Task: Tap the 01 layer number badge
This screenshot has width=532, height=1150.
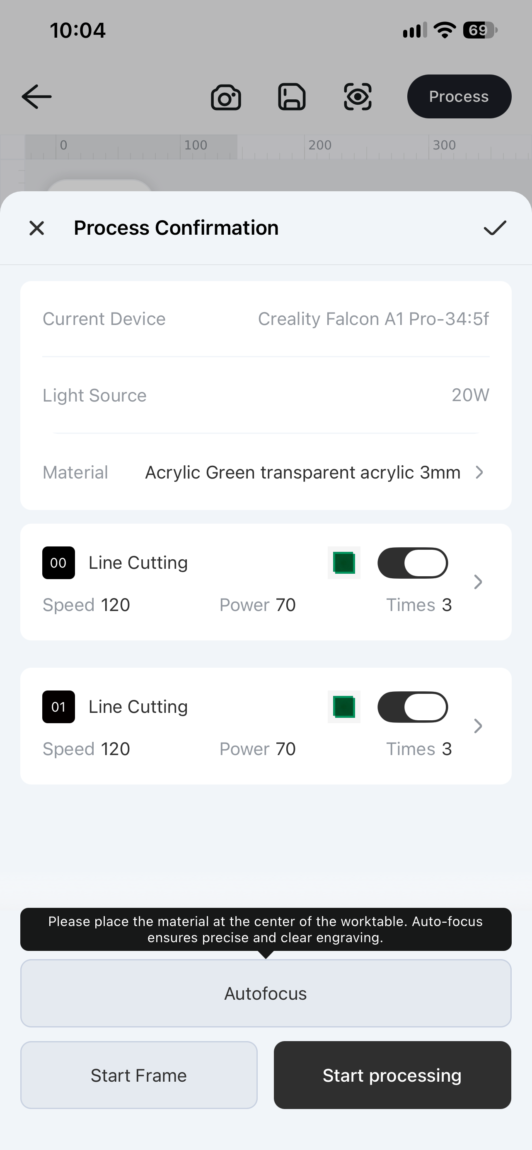Action: (x=59, y=707)
